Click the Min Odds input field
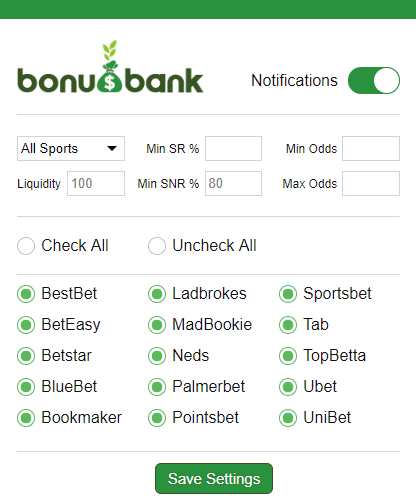The height and width of the screenshot is (501, 416). tap(371, 148)
